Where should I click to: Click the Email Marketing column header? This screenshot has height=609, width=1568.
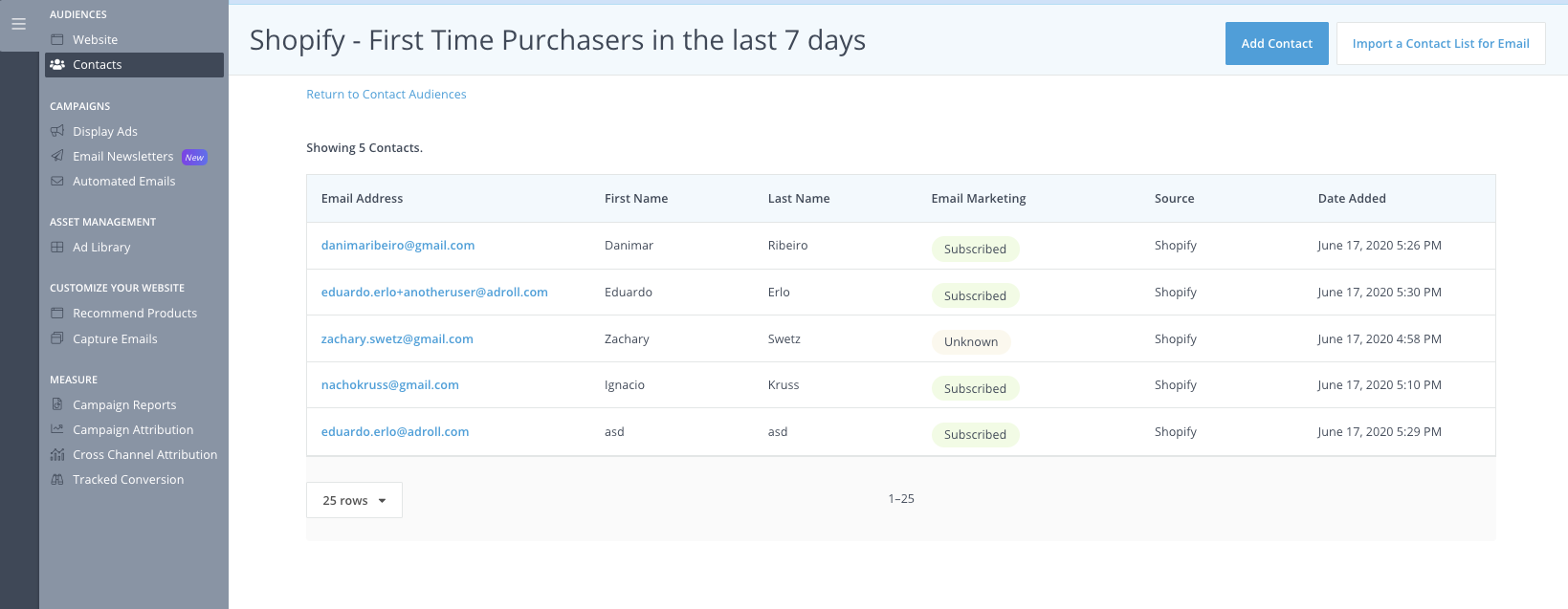click(x=979, y=198)
